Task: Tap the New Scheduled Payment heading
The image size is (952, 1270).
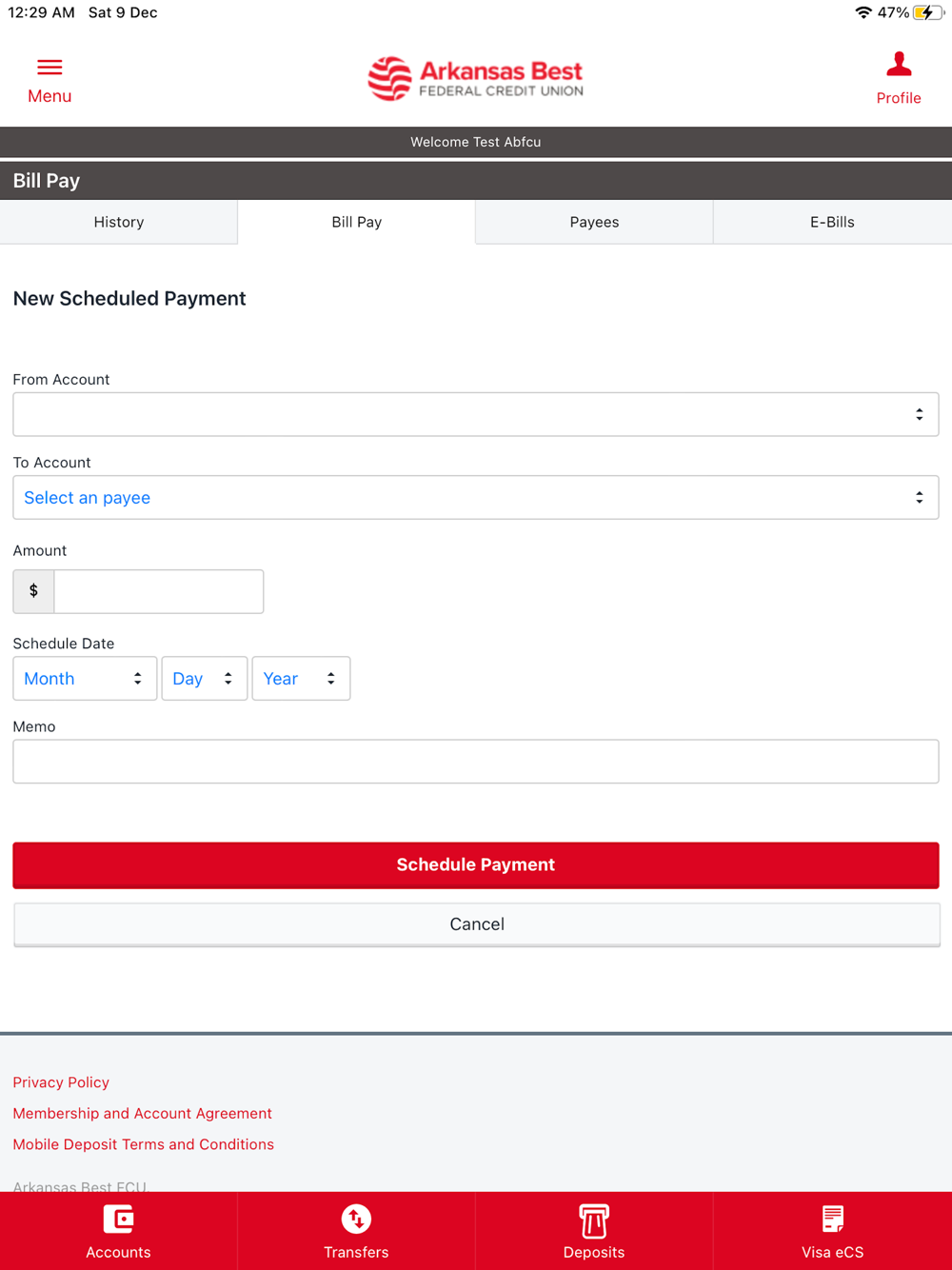Action: [x=129, y=299]
